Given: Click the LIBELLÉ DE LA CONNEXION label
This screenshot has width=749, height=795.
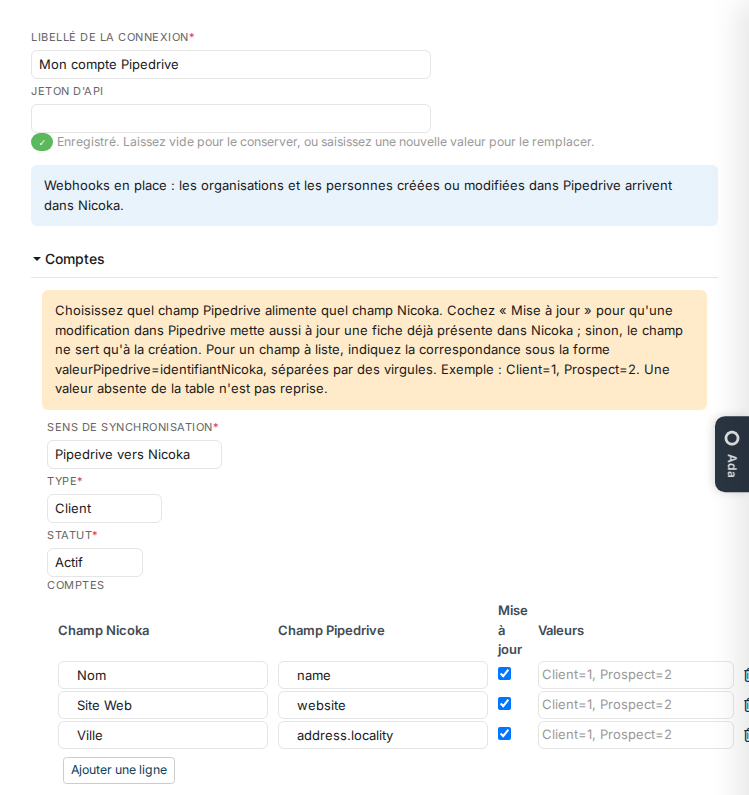Looking at the screenshot, I should click(113, 37).
